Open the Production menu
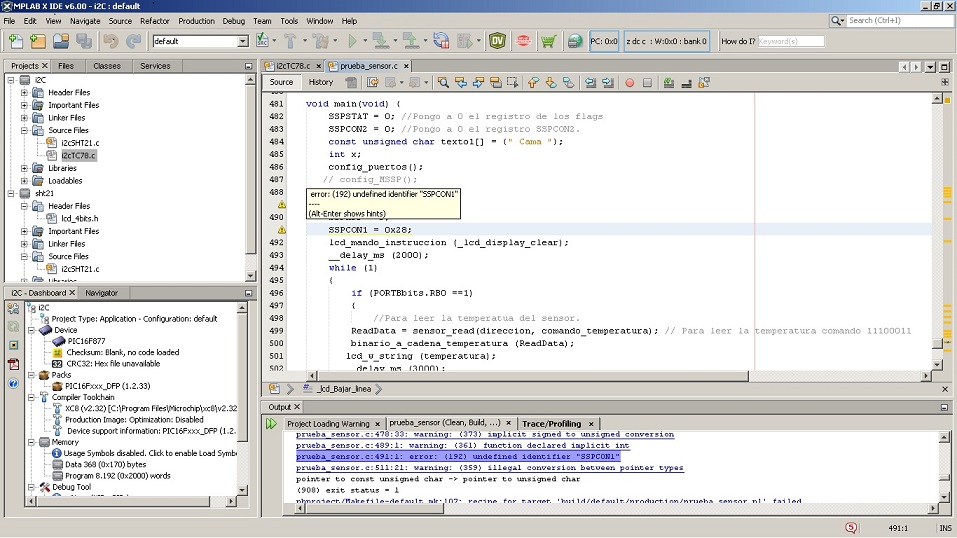This screenshot has width=957, height=538. pos(196,21)
